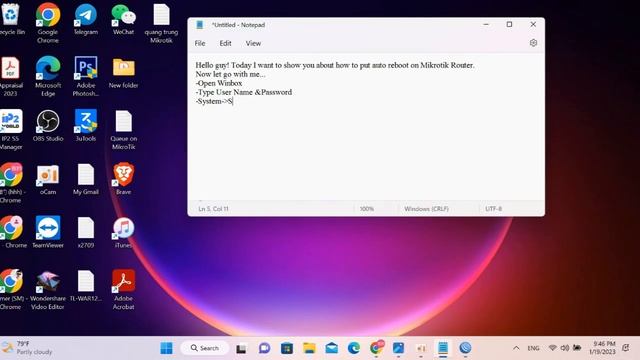The height and width of the screenshot is (360, 640).
Task: Click 'Windows (CRLF)' in the status bar
Action: (426, 209)
